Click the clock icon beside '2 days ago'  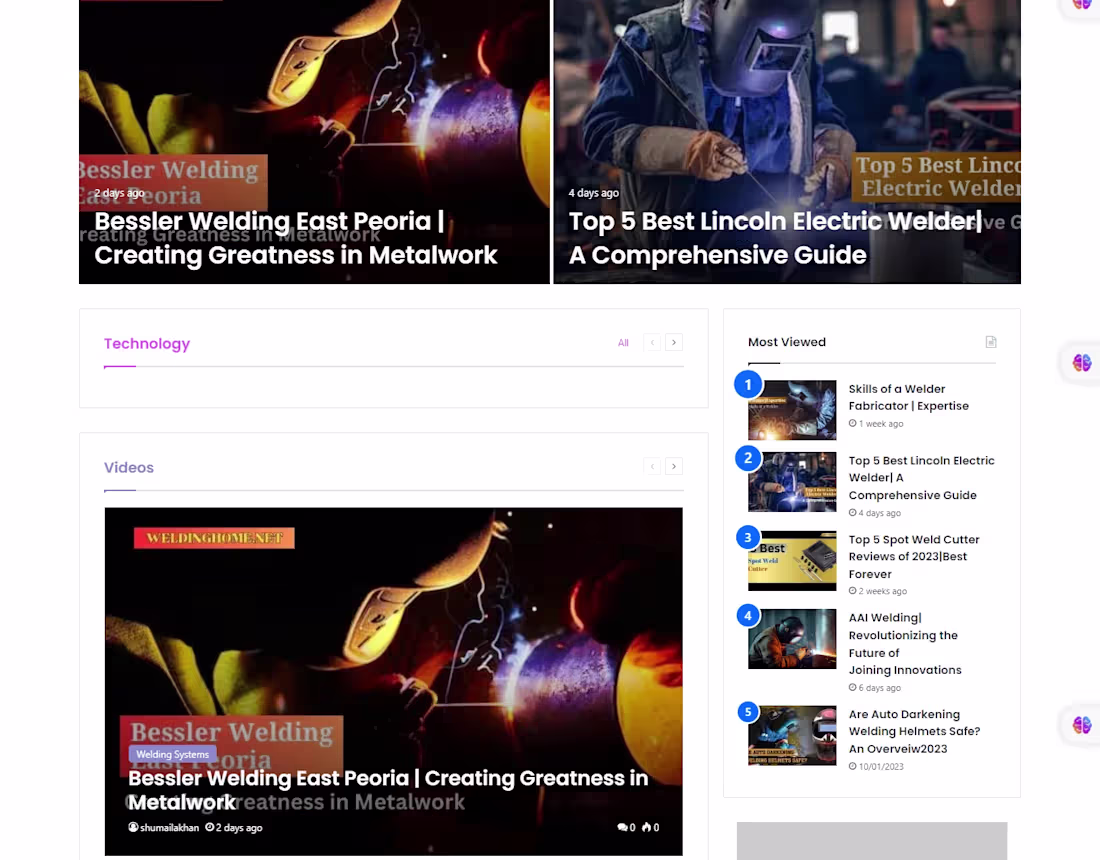click(x=207, y=827)
